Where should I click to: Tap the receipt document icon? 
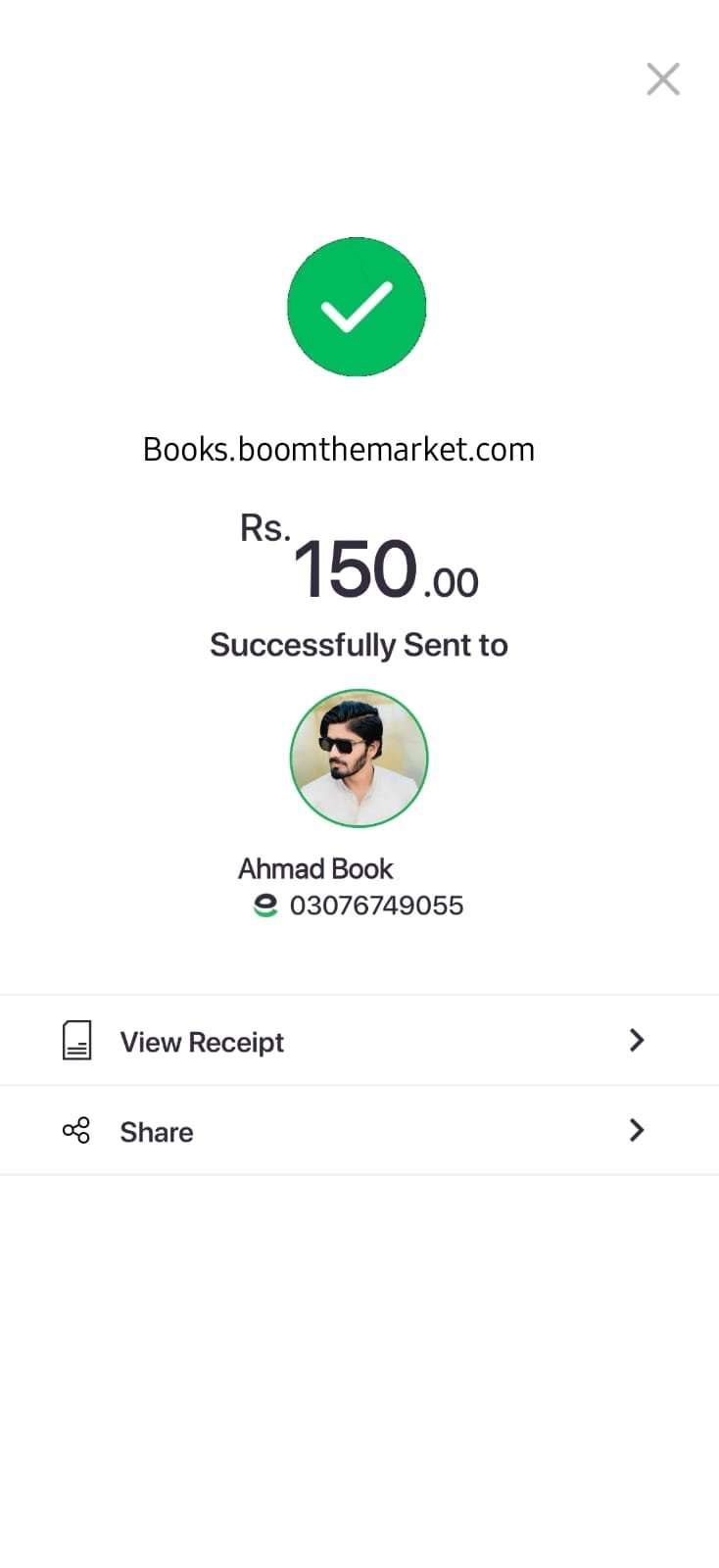pyautogui.click(x=76, y=1040)
